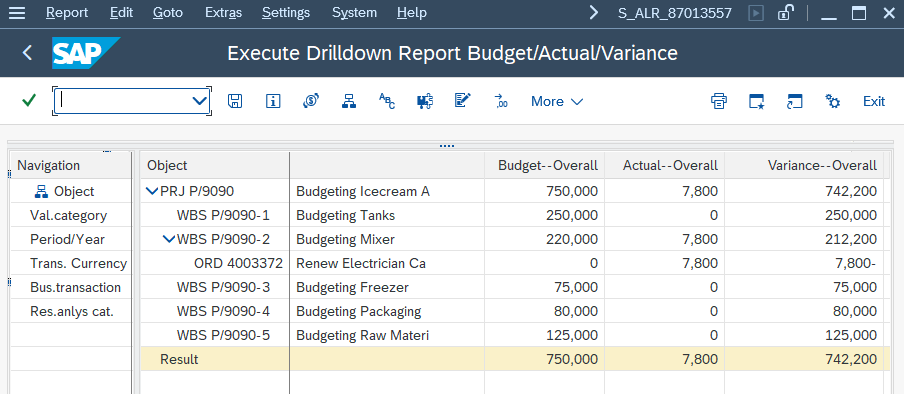This screenshot has height=394, width=904.
Task: Click the ABC characteristic sort icon
Action: [387, 101]
